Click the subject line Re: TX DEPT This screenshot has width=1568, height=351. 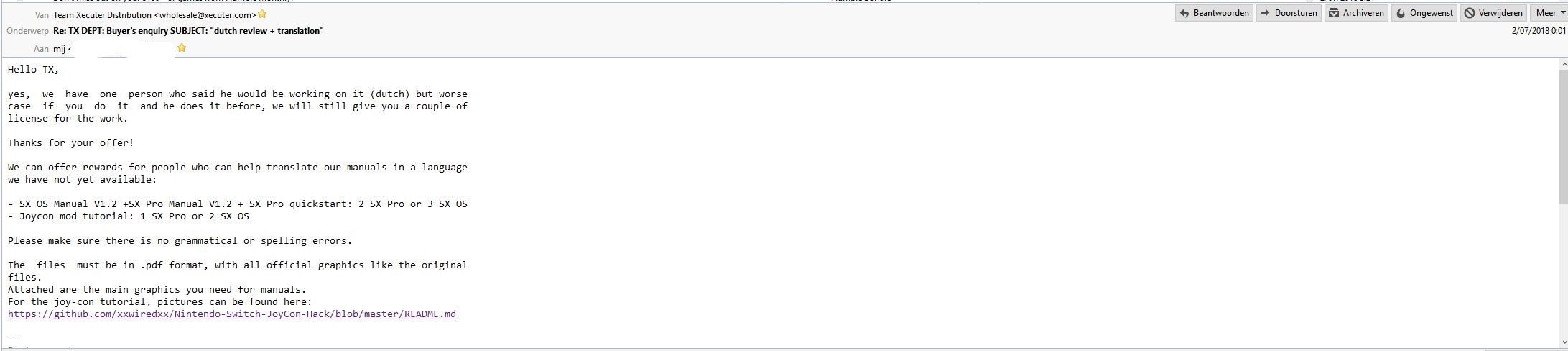(188, 31)
